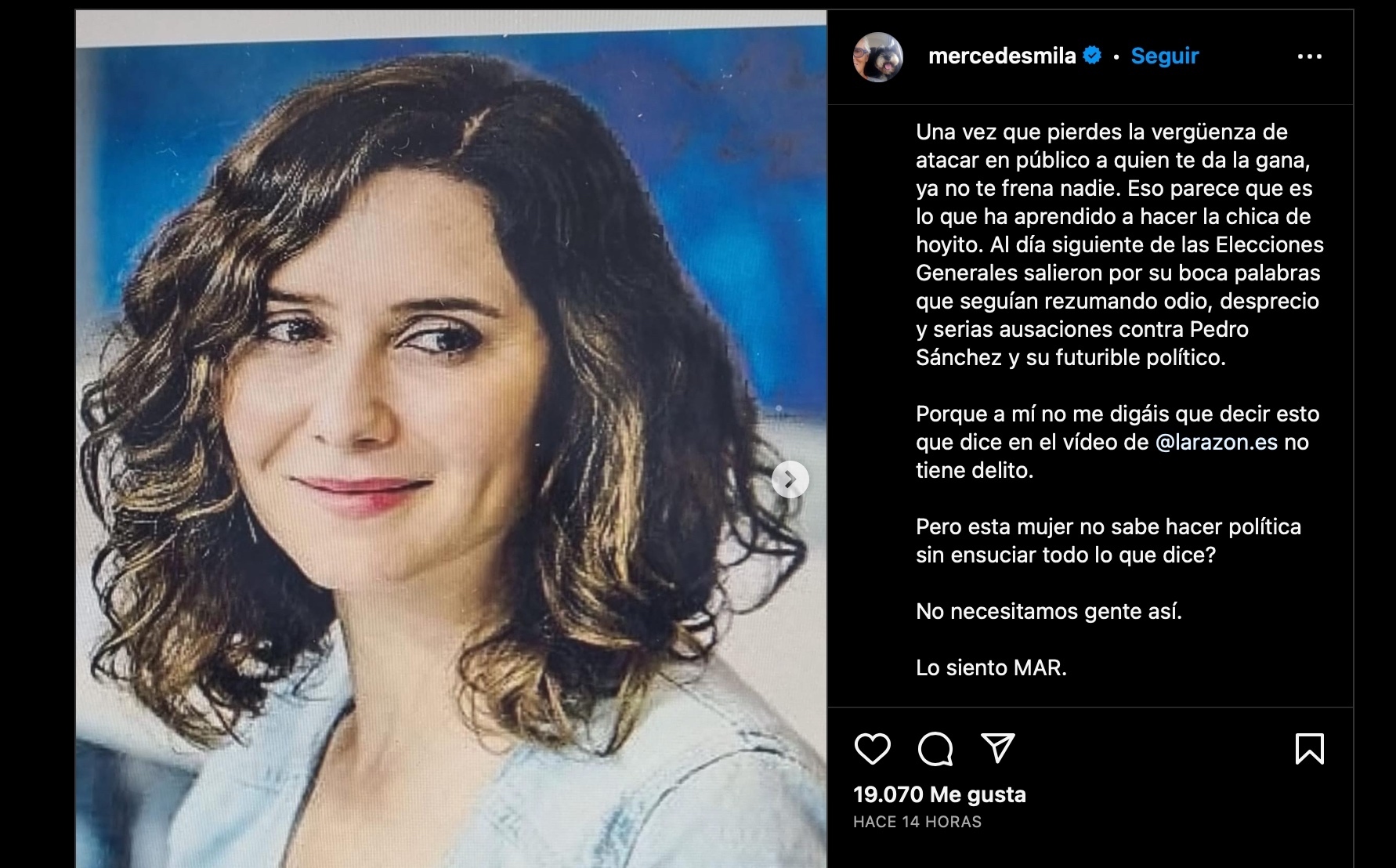Screen dimensions: 1396x868
Task: Click the caption's first paragraph
Action: pyautogui.click(x=1119, y=244)
